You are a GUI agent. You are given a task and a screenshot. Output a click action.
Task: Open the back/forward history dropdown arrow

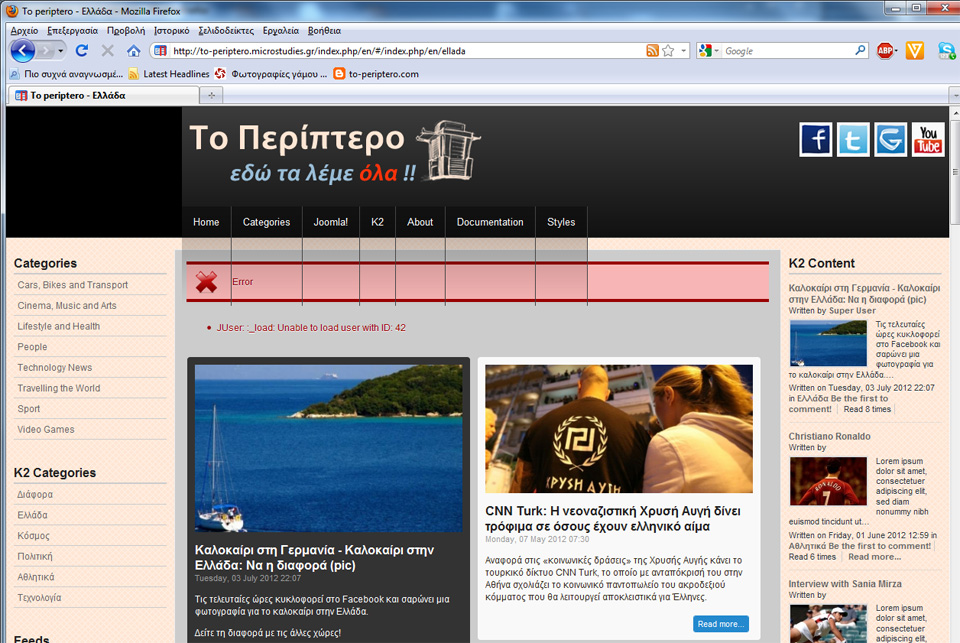tap(61, 51)
